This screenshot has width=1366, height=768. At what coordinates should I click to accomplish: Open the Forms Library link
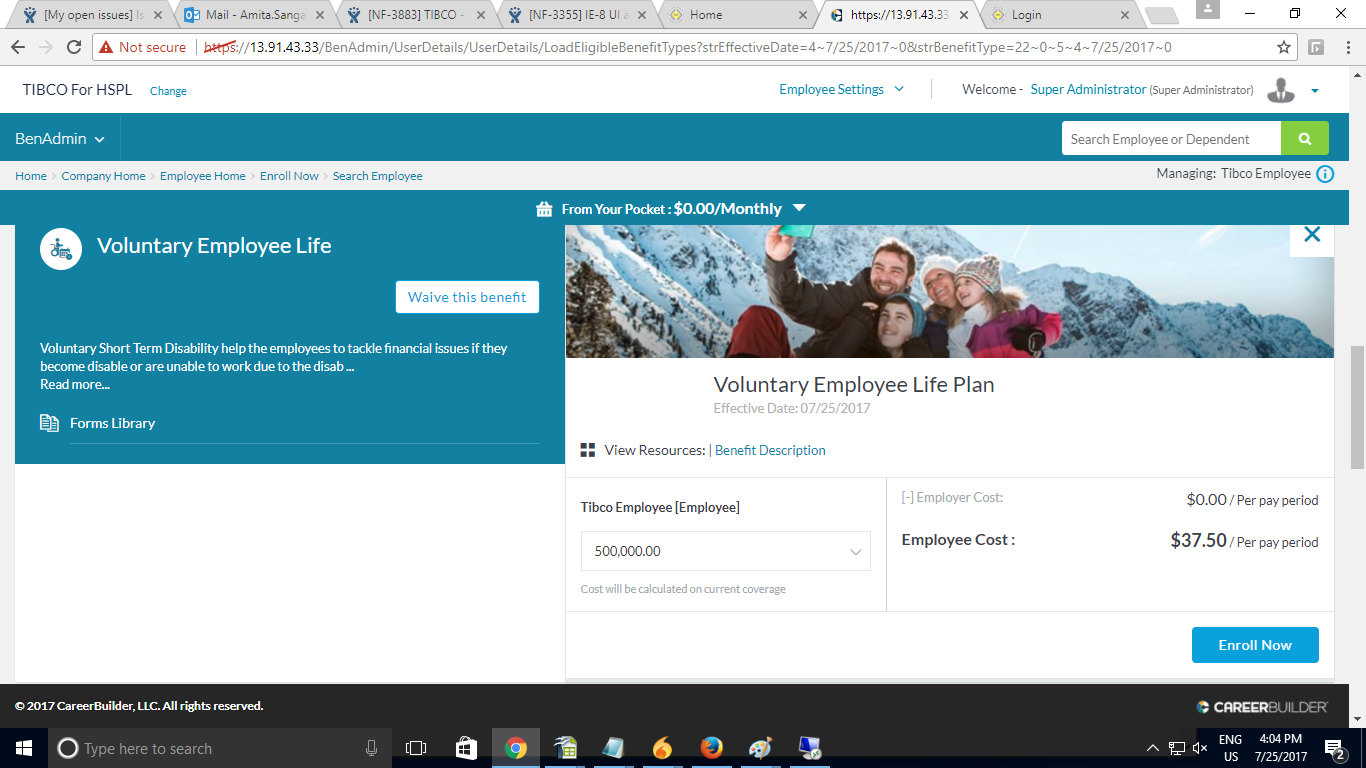coord(112,423)
